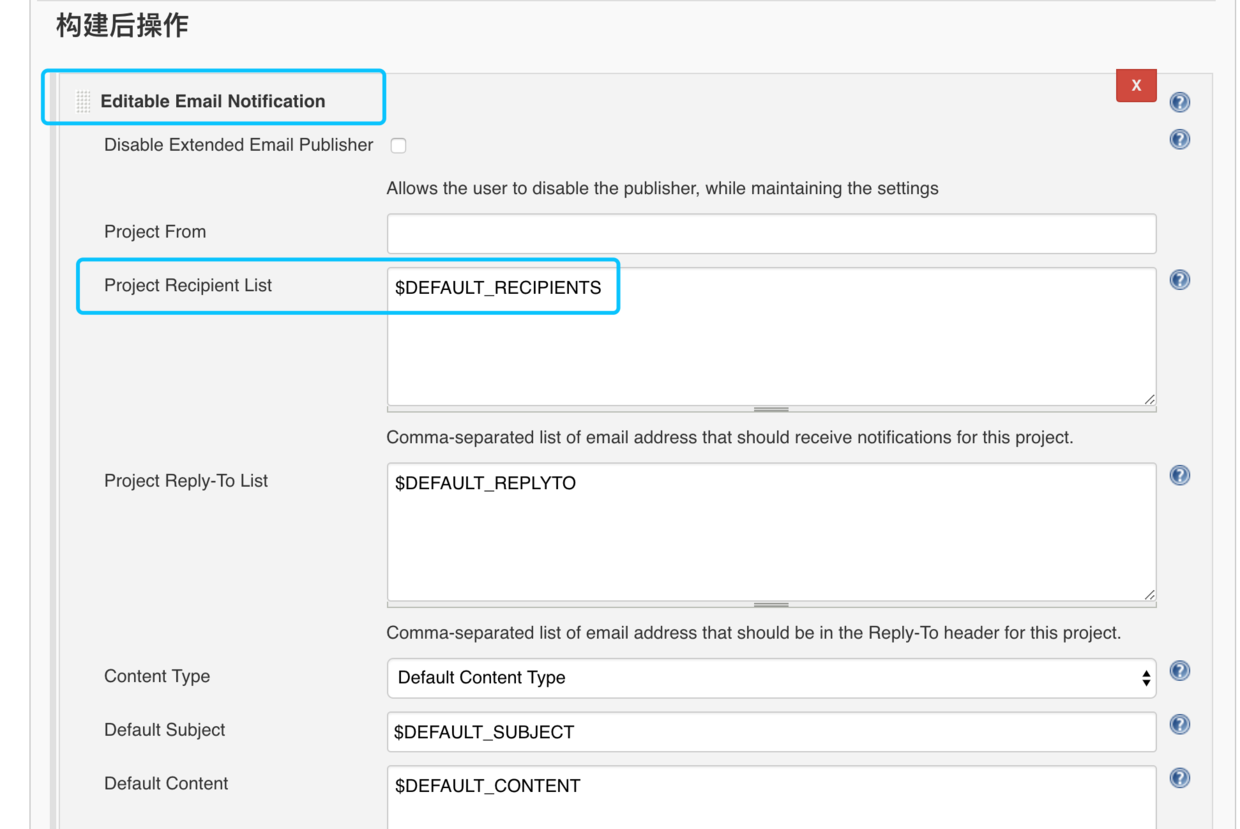Image resolution: width=1240 pixels, height=829 pixels.
Task: Enable Disable Extended Email Publisher checkbox
Action: click(x=399, y=146)
